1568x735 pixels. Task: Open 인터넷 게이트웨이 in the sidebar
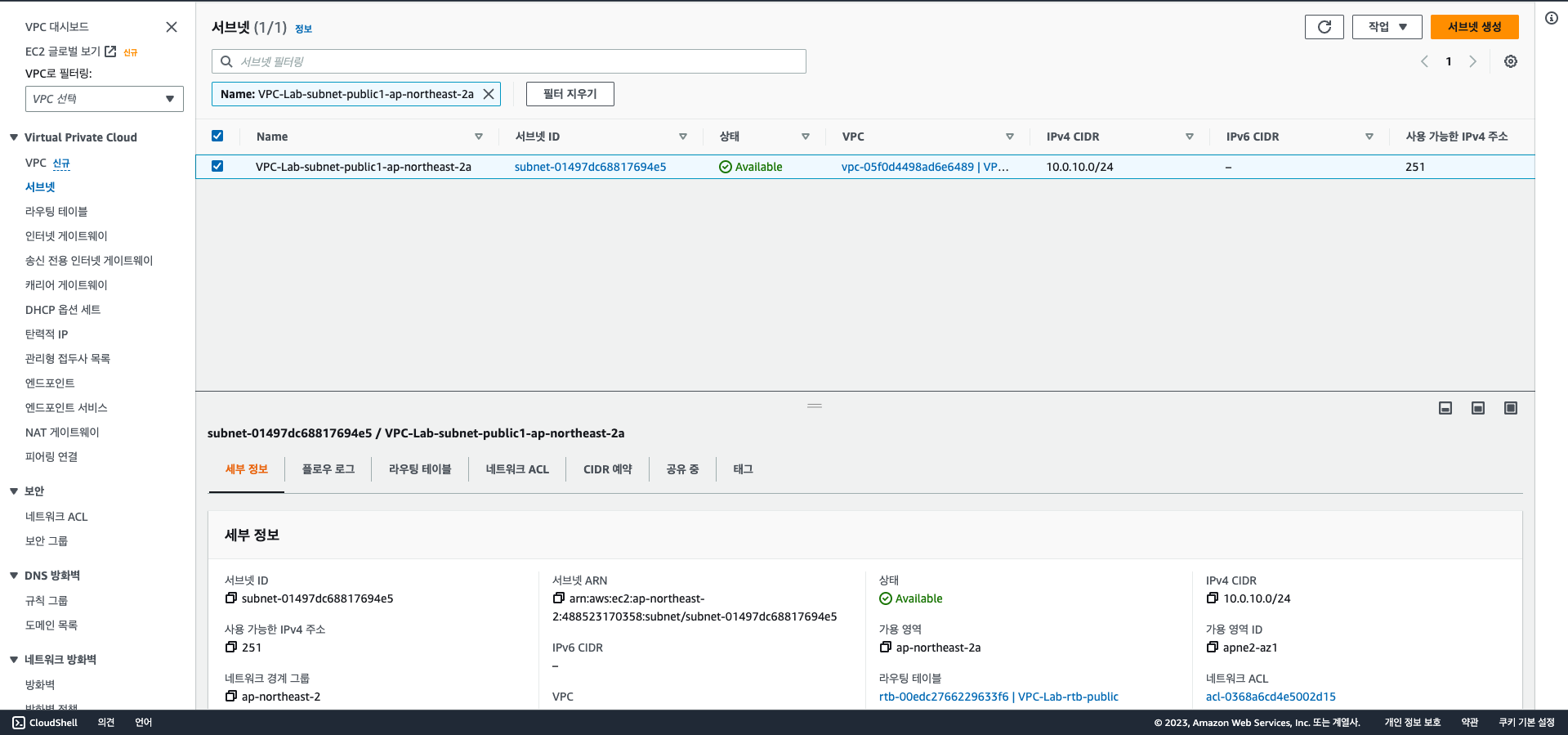tap(66, 236)
